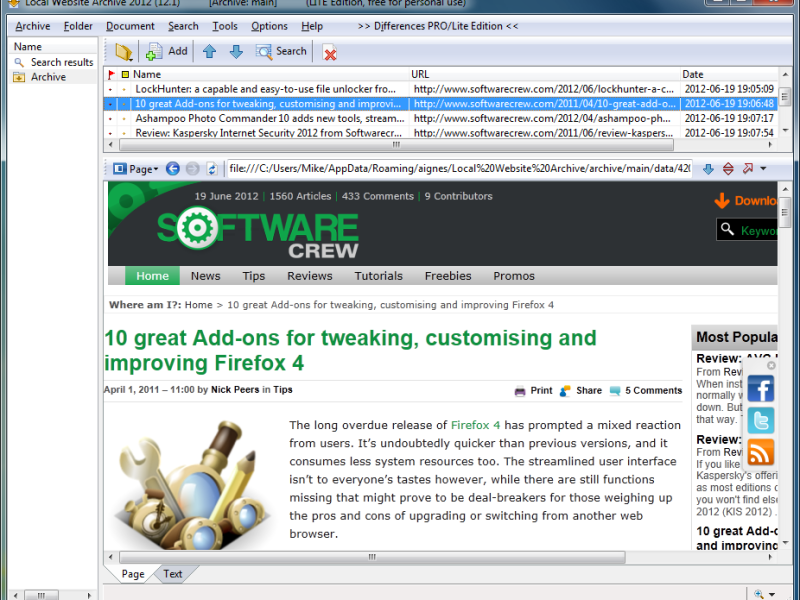Open the Tips nav item

click(254, 276)
